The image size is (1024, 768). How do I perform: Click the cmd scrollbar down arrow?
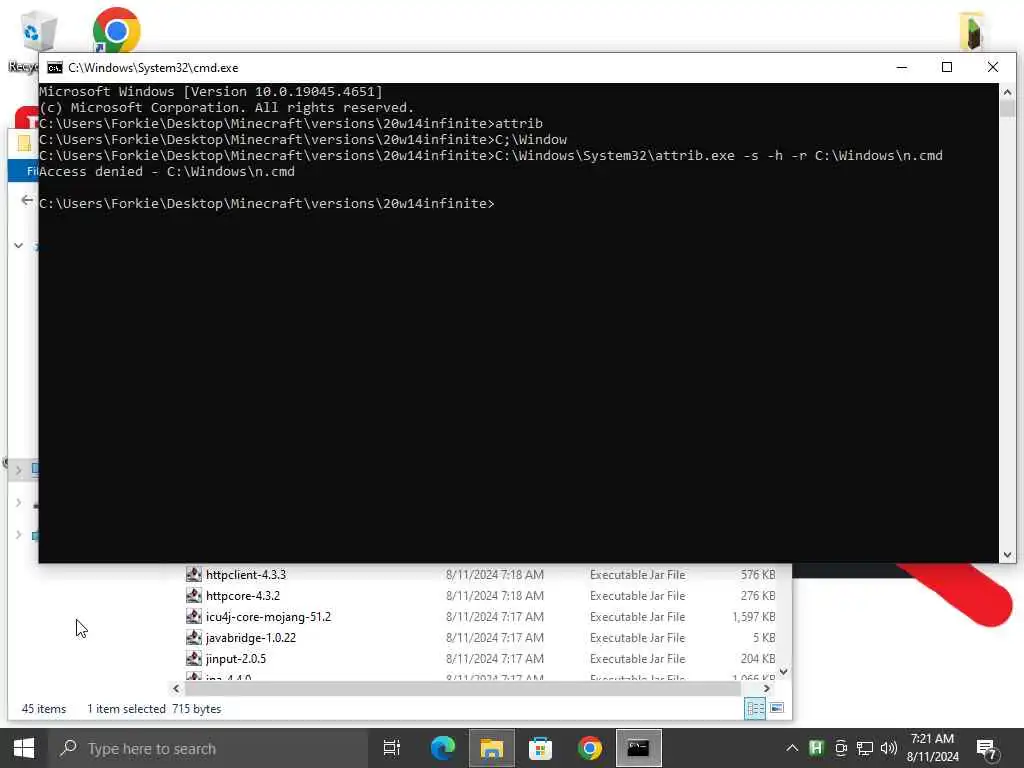click(1007, 554)
